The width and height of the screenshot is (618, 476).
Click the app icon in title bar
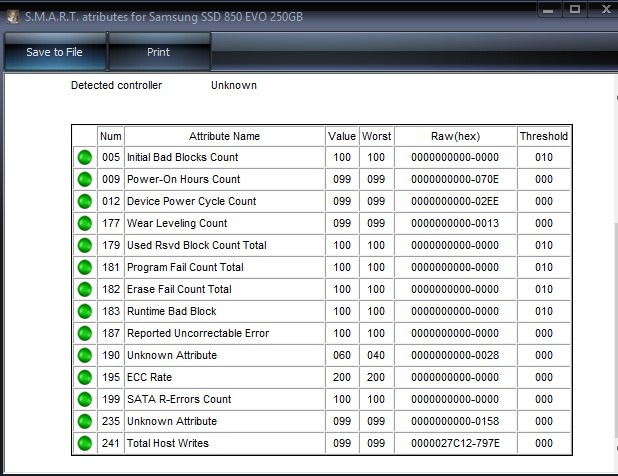pos(13,17)
